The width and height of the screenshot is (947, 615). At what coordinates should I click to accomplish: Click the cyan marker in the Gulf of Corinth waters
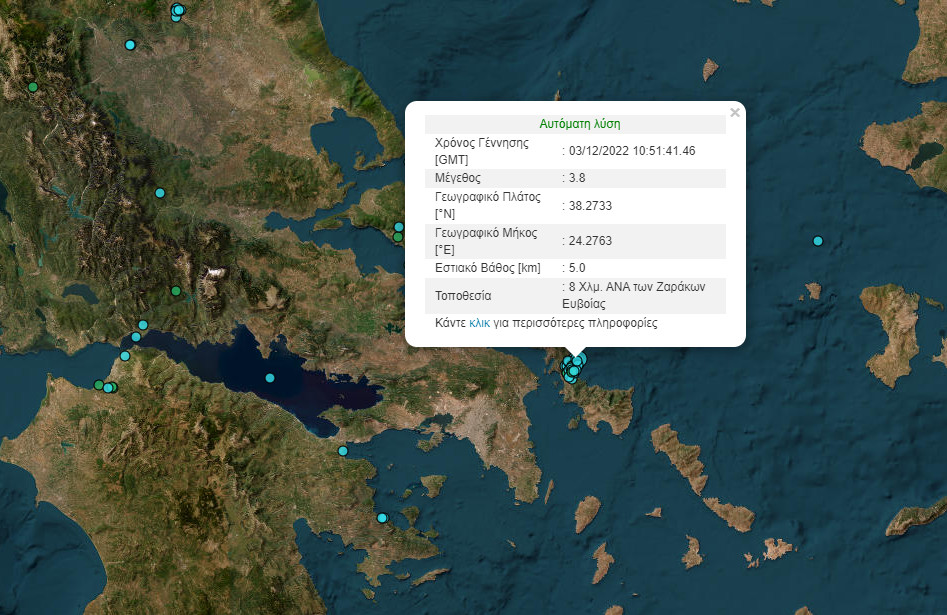(269, 378)
